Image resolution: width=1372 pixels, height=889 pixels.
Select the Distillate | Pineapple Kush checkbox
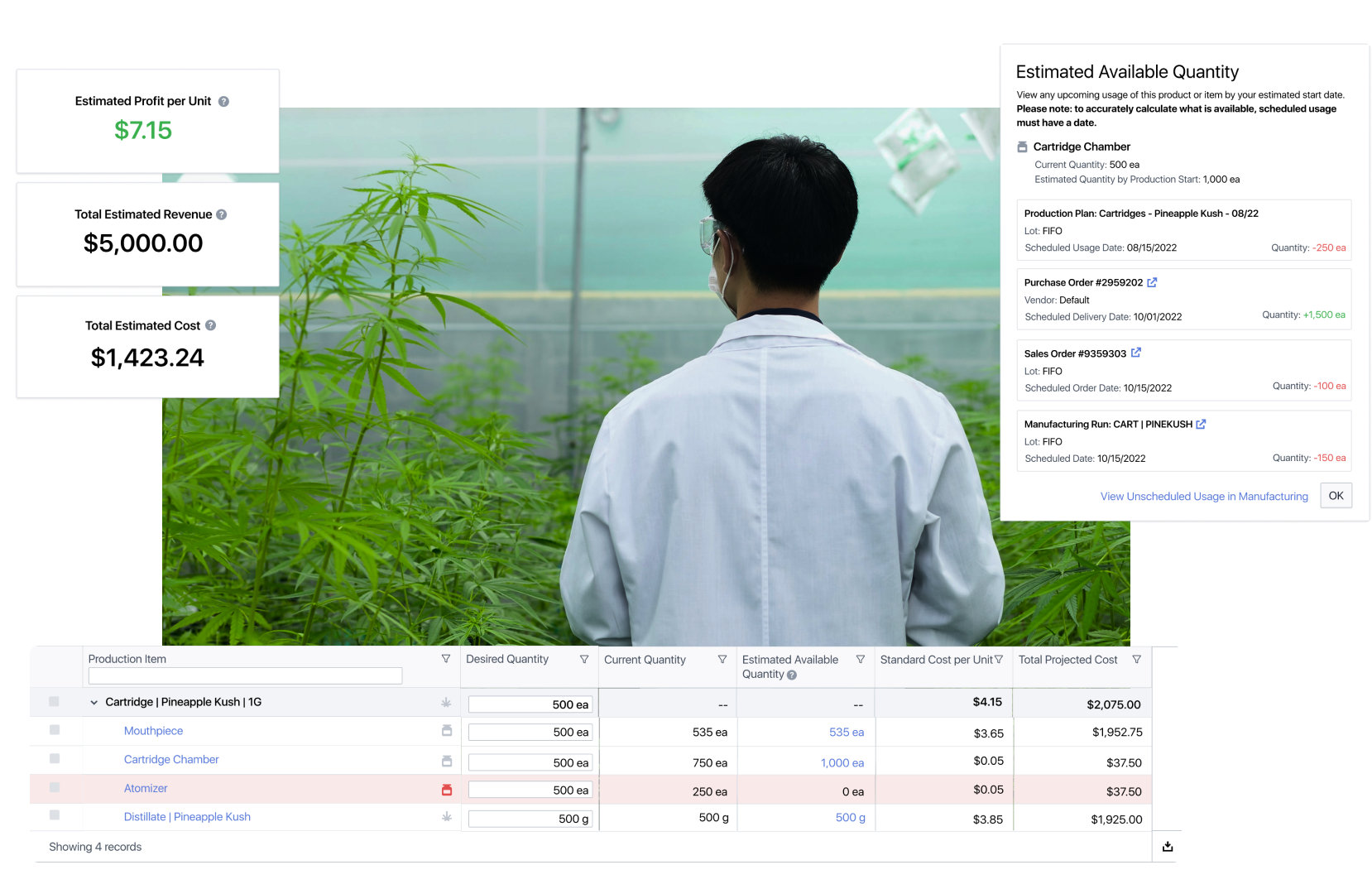[55, 815]
